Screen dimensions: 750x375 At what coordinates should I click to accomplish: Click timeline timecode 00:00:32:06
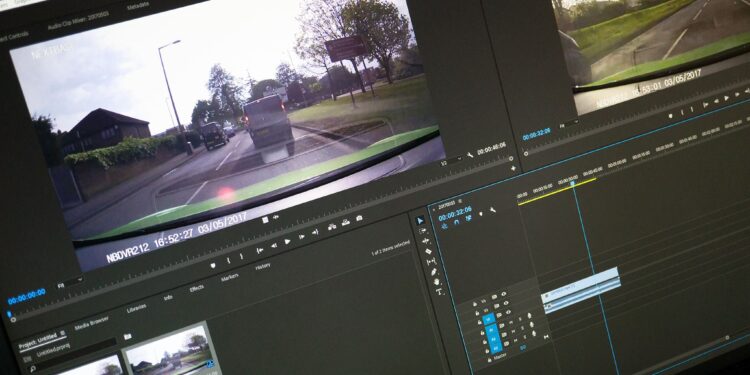(x=455, y=213)
